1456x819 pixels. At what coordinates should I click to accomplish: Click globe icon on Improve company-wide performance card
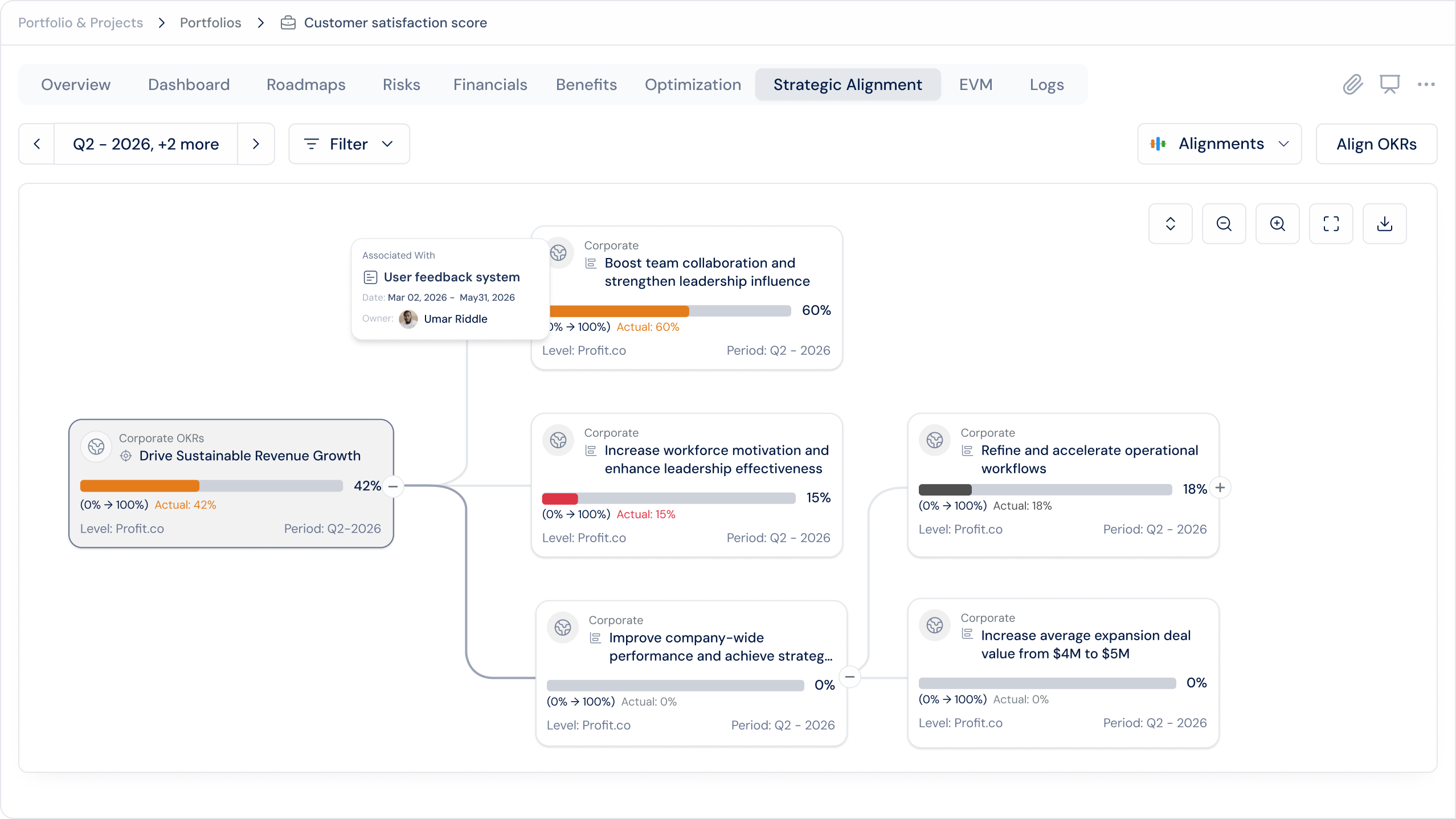click(563, 628)
